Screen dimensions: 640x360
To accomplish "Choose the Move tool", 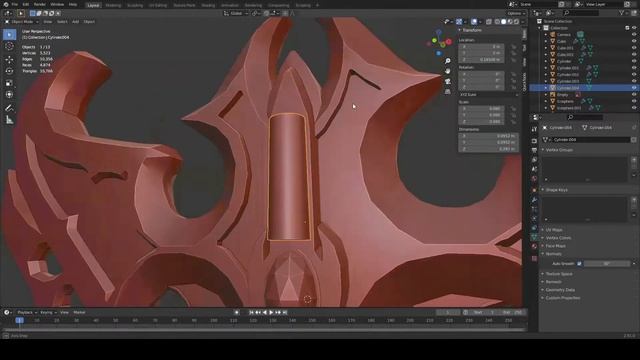I will (9, 59).
